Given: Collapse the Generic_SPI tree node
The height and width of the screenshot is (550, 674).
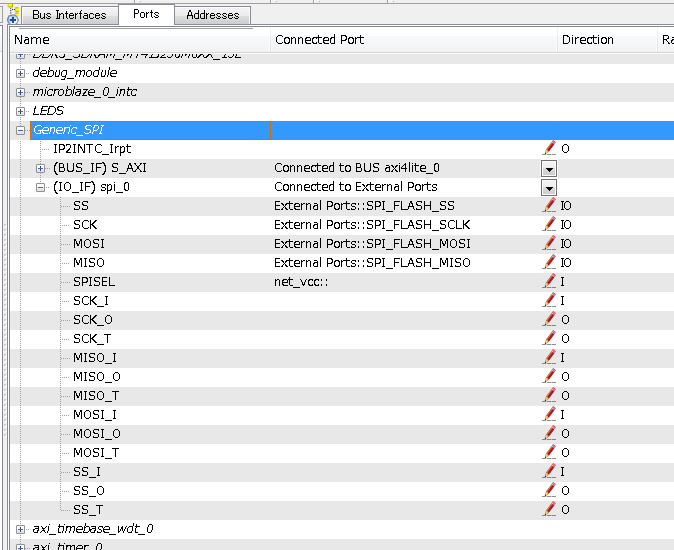Looking at the screenshot, I should 20,130.
